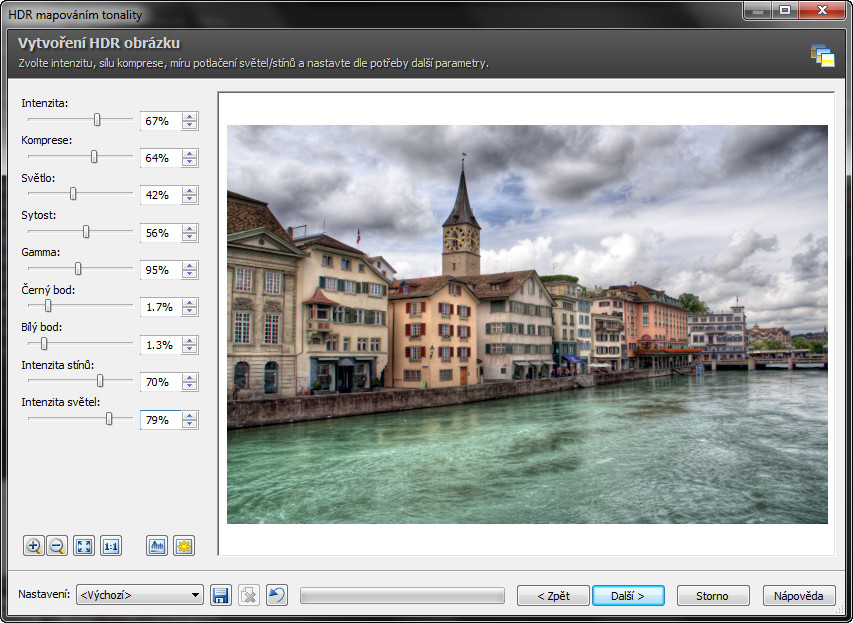Minimize the HDR mapováním tonality window
This screenshot has width=853, height=623.
coord(757,11)
